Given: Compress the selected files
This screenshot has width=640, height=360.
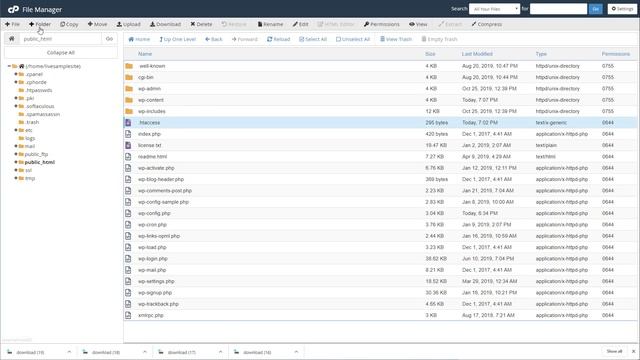Looking at the screenshot, I should point(487,24).
